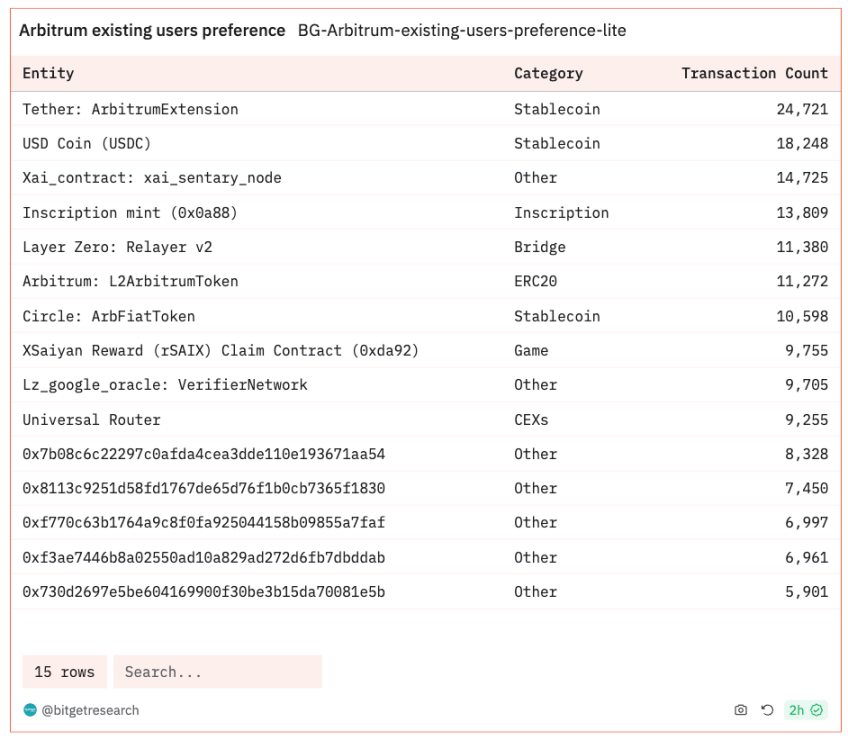
Task: Click the Universal Router entity cell
Action: click(91, 420)
